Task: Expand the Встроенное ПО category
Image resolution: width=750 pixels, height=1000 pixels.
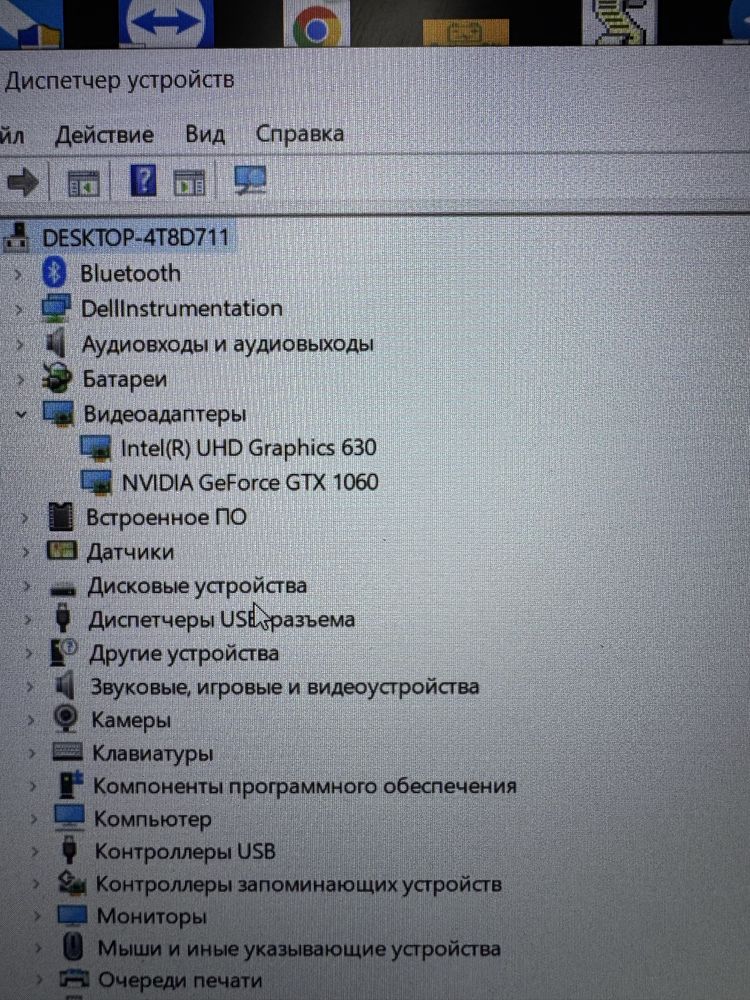Action: pos(24,517)
